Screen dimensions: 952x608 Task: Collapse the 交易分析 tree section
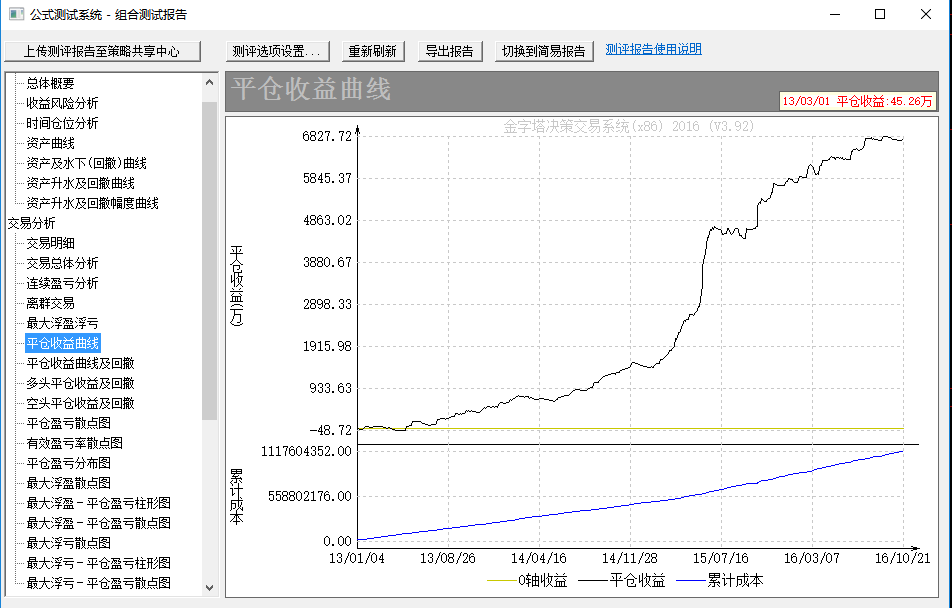point(31,223)
